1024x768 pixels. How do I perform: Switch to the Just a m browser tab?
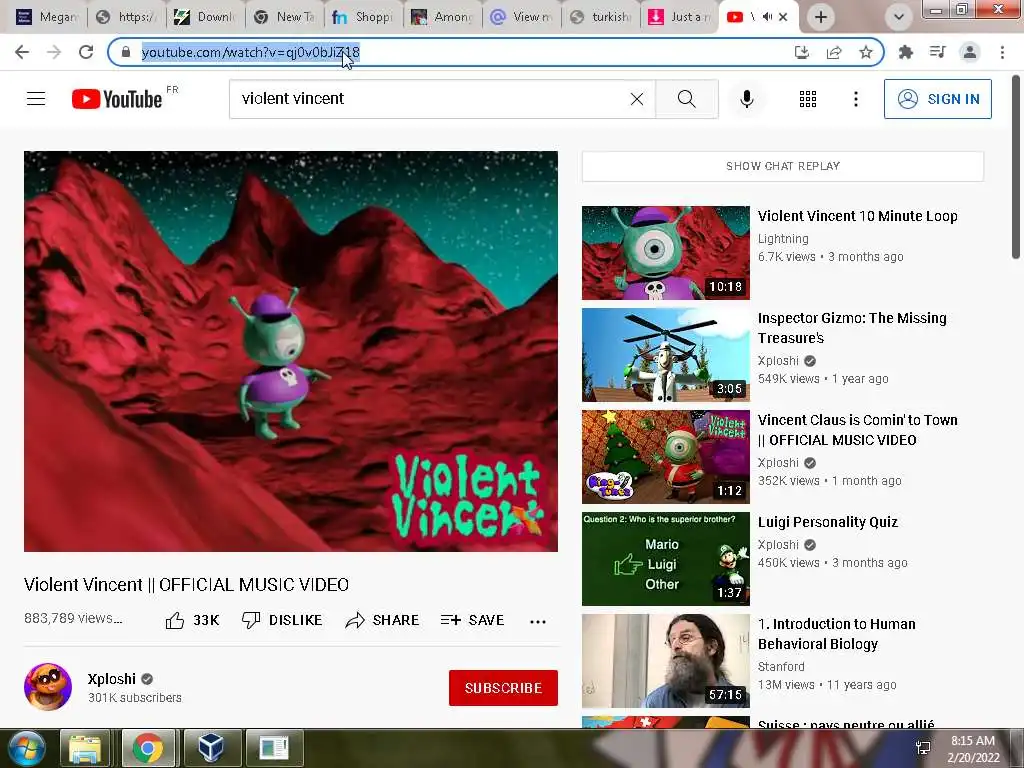[679, 17]
